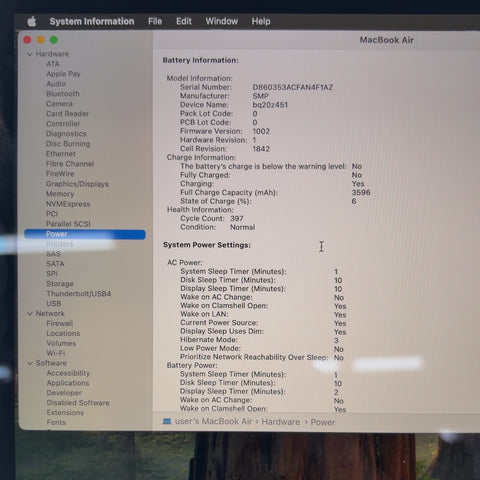Viewport: 480px width, 480px height.
Task: Select SAS in the sidebar
Action: tap(53, 254)
